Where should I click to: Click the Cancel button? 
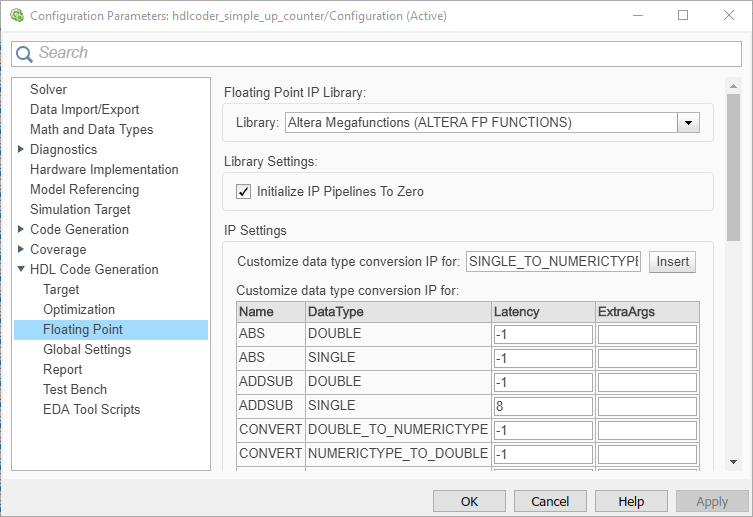[550, 501]
